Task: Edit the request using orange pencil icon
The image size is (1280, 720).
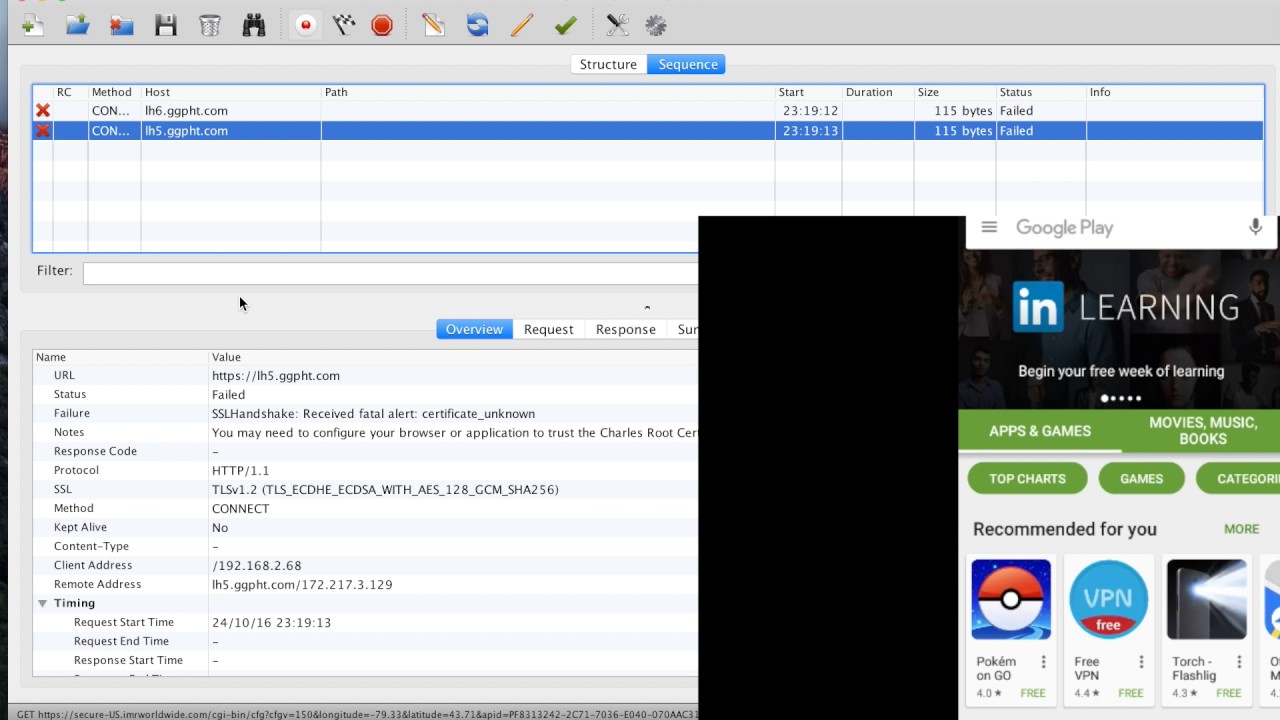Action: click(x=522, y=25)
